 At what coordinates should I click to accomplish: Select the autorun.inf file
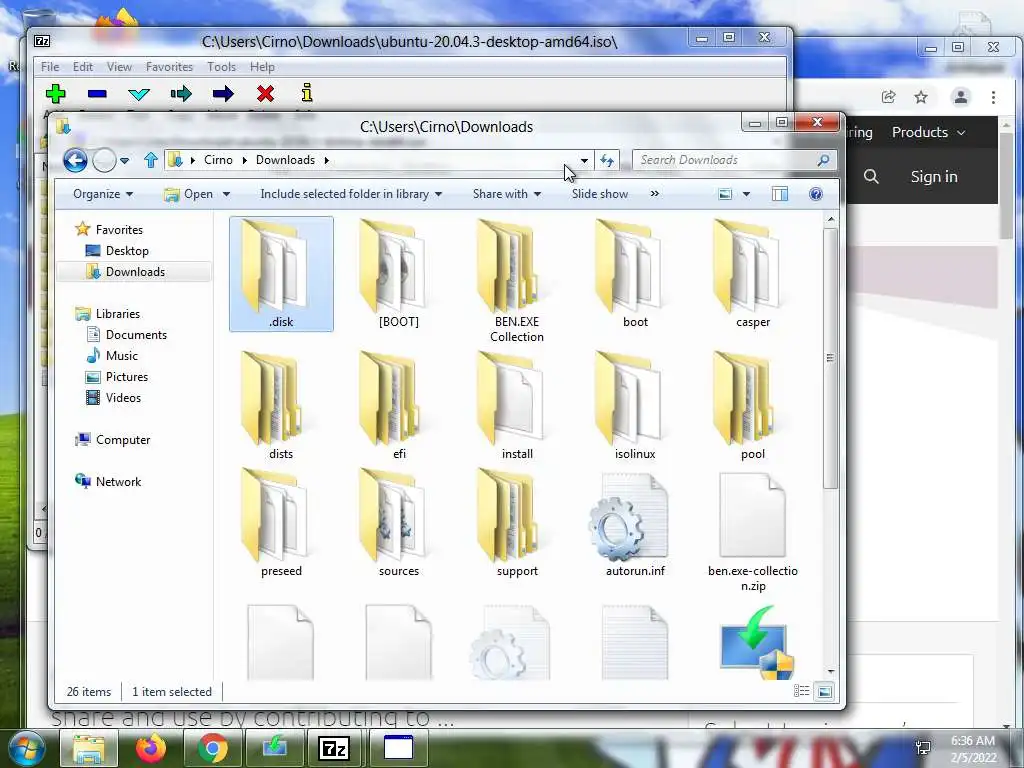pos(635,525)
